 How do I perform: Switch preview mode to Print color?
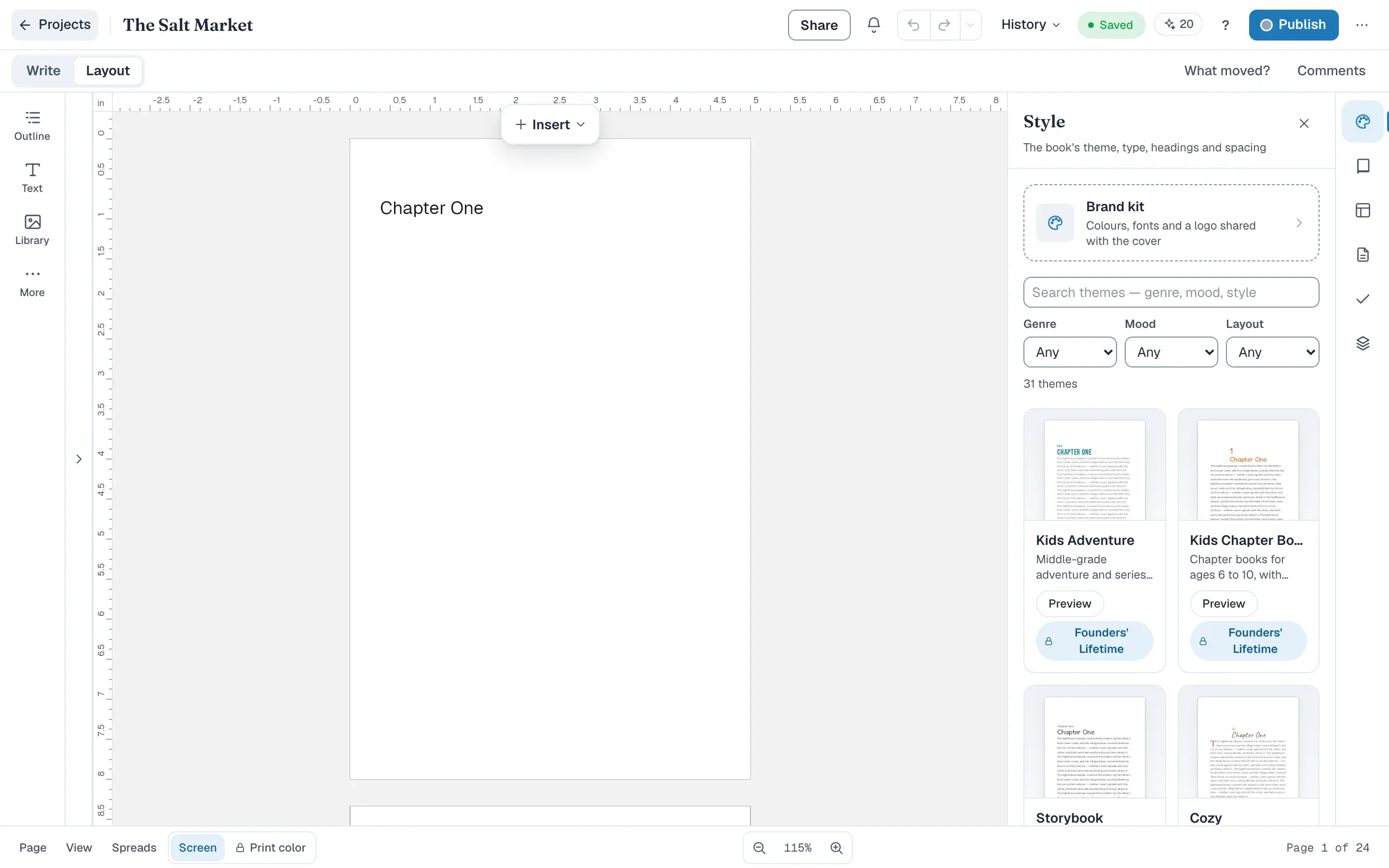pos(271,847)
